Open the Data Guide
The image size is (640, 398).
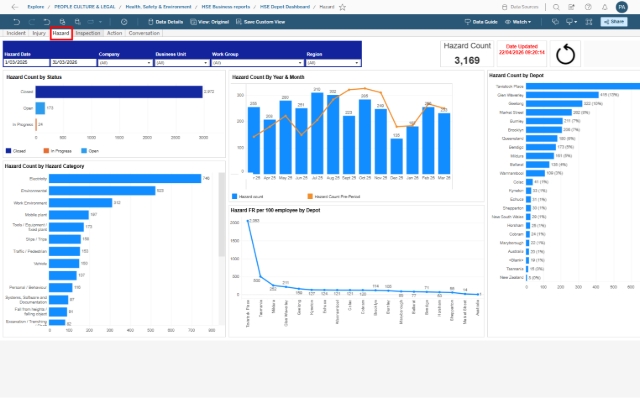point(481,22)
